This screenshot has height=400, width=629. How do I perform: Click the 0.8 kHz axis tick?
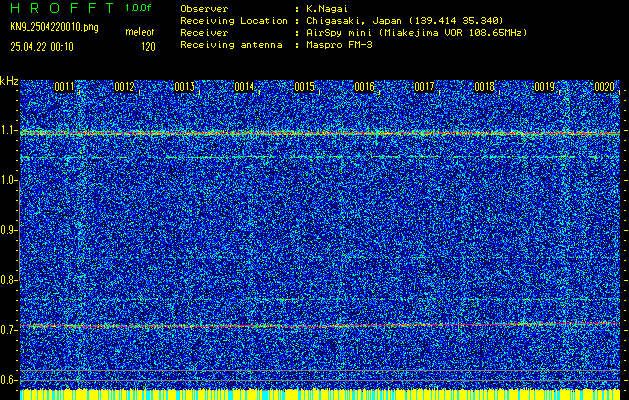[x=8, y=280]
